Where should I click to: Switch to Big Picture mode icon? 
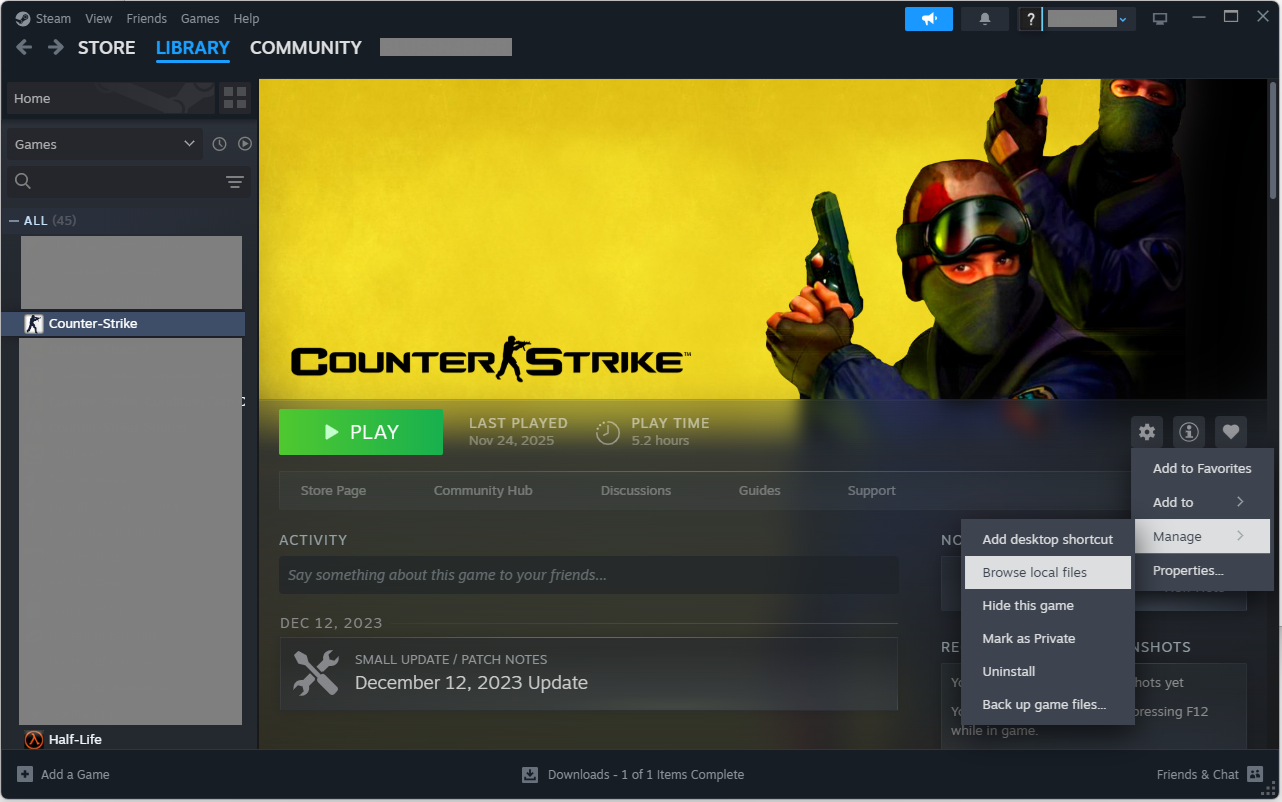coord(1160,19)
